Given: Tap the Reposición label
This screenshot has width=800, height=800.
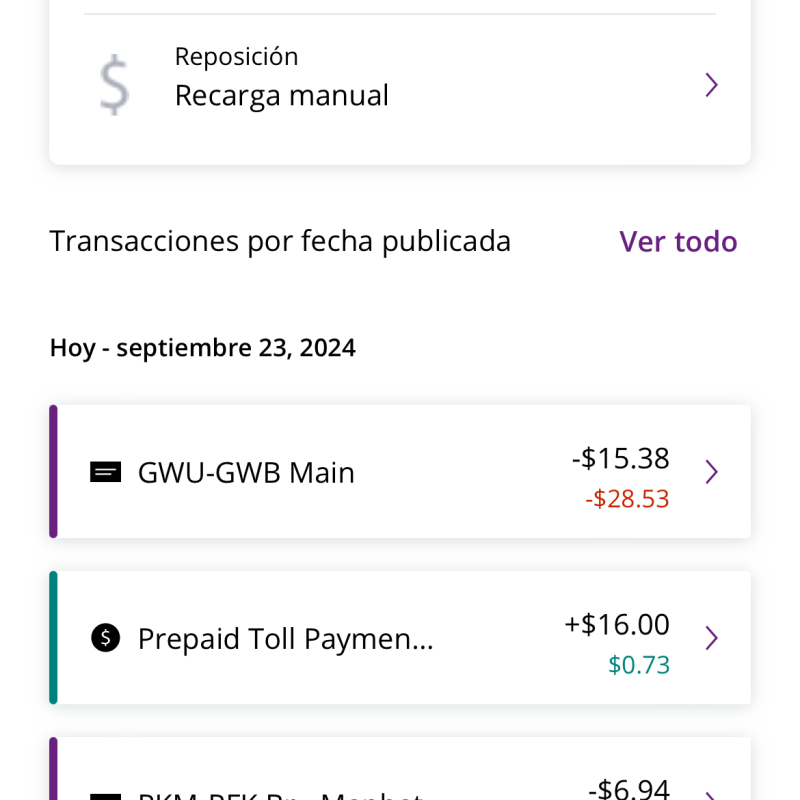Looking at the screenshot, I should click(236, 57).
